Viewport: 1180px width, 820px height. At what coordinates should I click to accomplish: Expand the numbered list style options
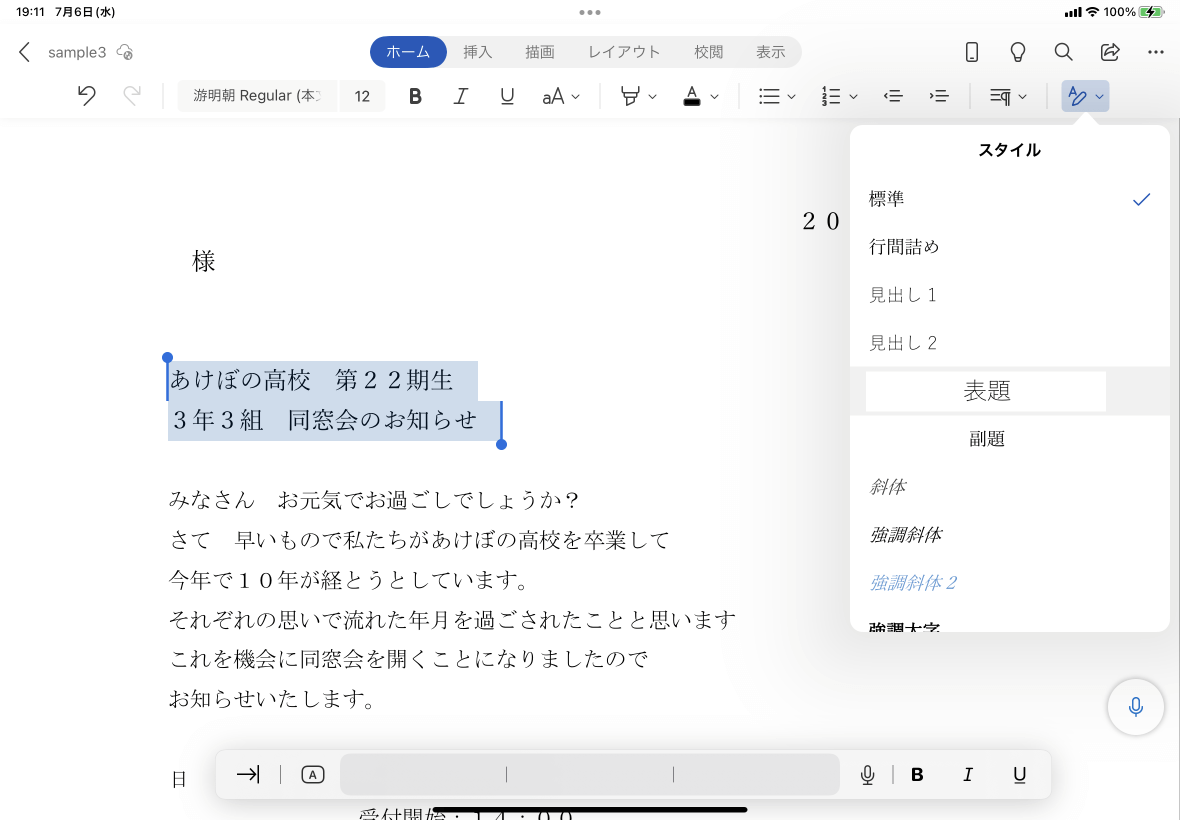853,96
